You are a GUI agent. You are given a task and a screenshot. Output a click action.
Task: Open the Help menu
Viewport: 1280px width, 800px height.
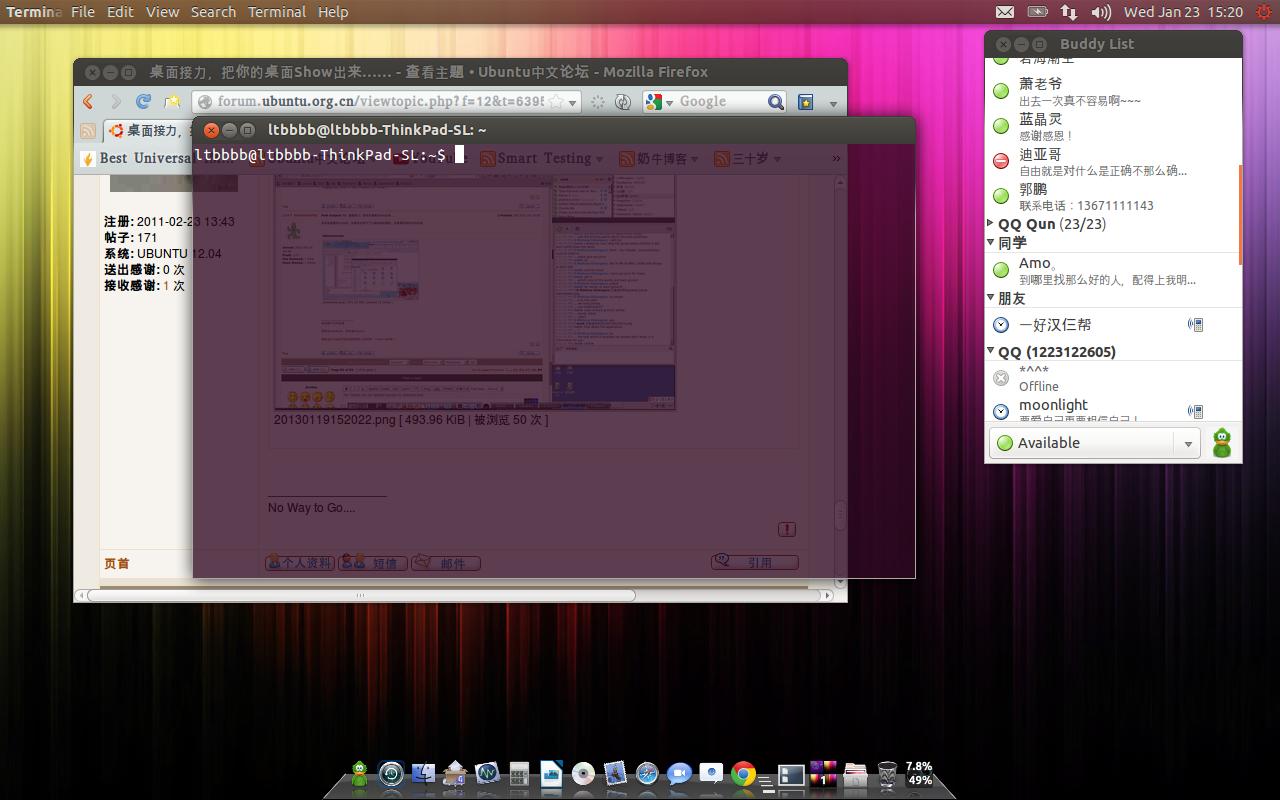pyautogui.click(x=333, y=12)
